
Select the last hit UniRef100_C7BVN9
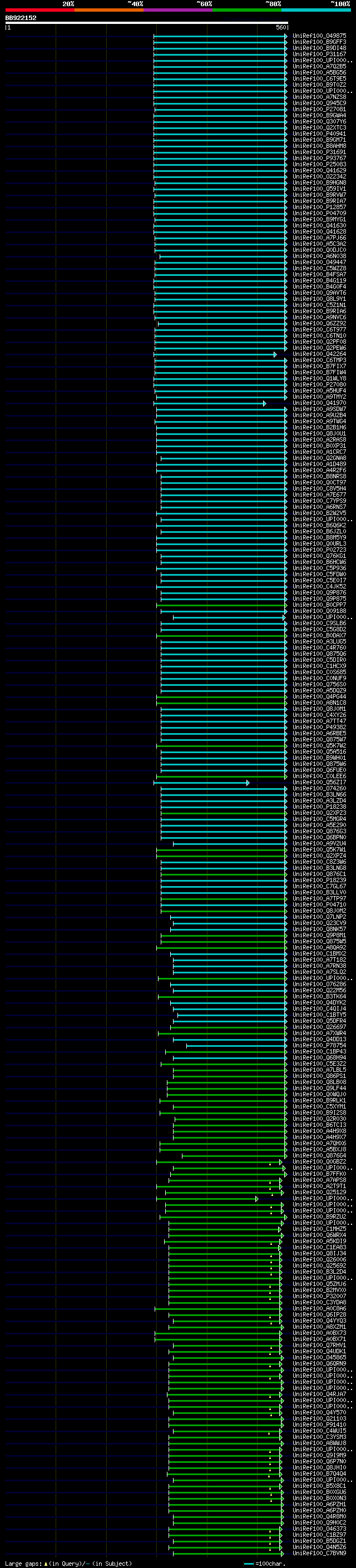point(319,1554)
